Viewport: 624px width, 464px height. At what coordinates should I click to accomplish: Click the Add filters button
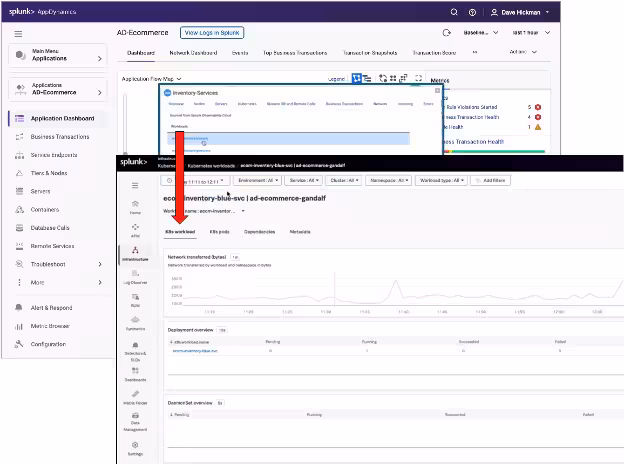(491, 180)
